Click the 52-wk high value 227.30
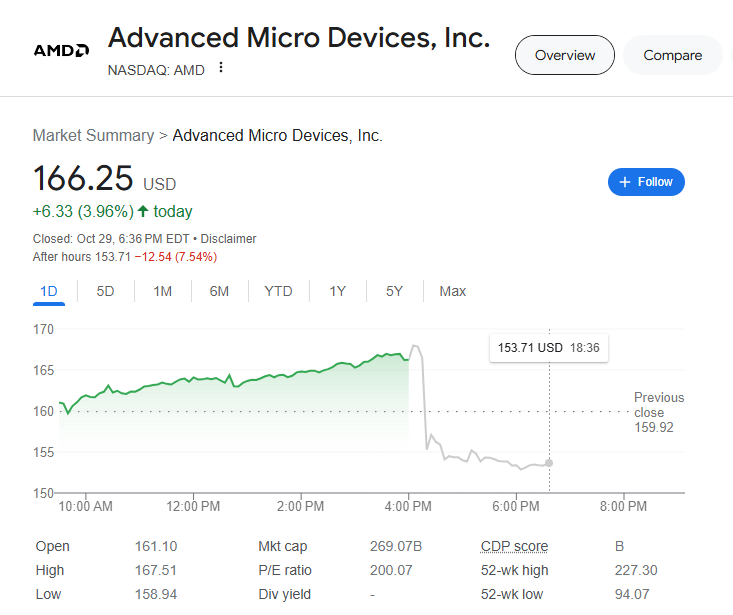Screen dimensions: 733x615 tap(636, 570)
